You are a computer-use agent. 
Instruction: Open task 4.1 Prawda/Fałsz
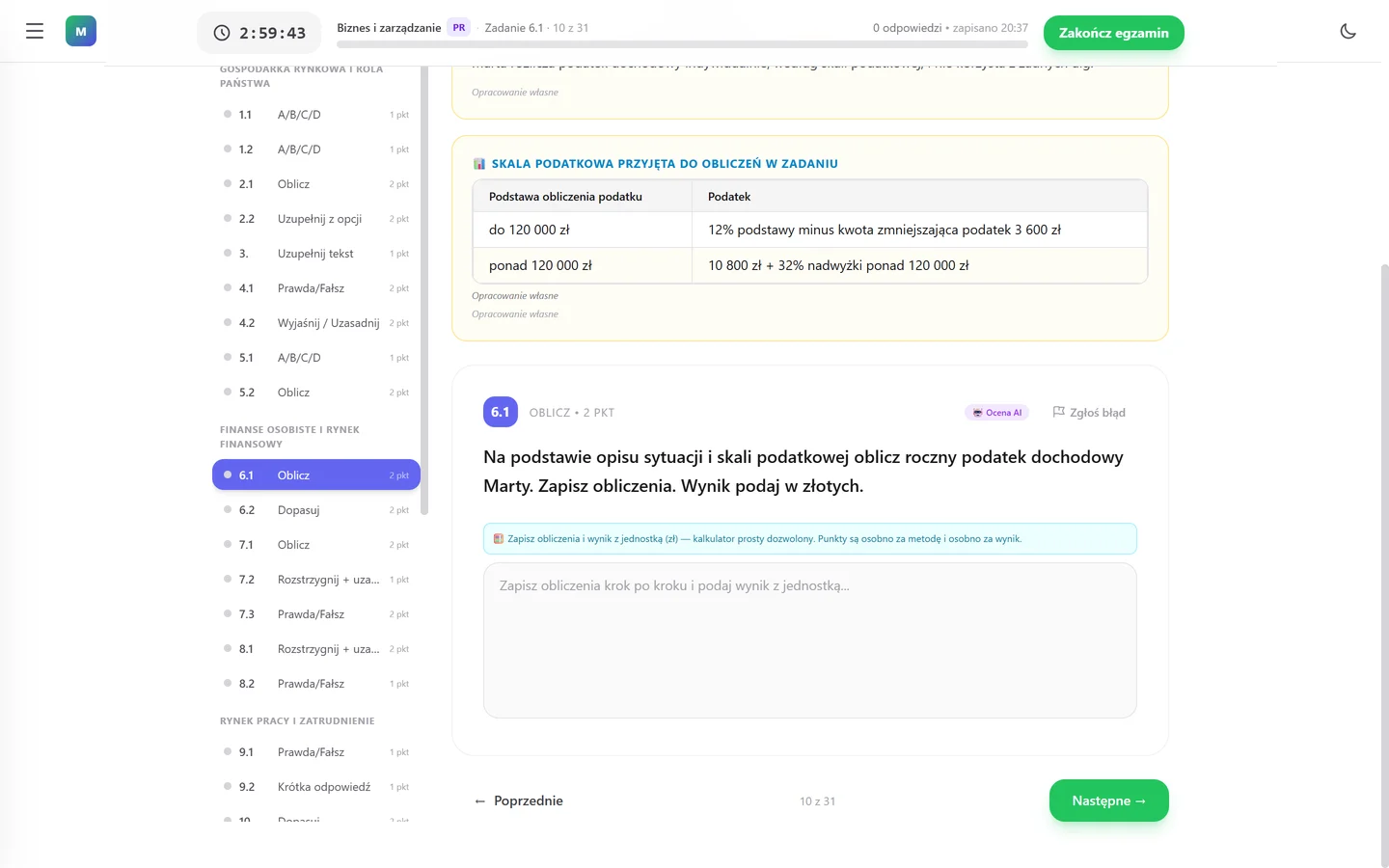click(x=316, y=288)
